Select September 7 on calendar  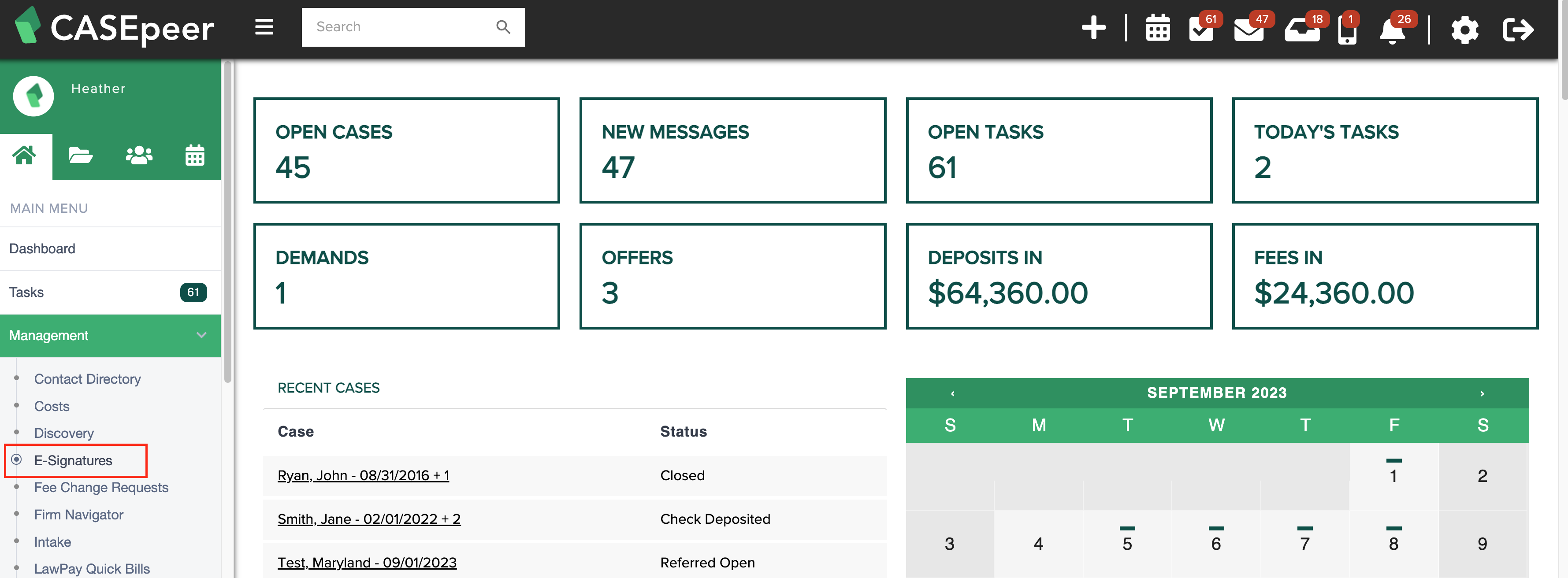click(1305, 543)
